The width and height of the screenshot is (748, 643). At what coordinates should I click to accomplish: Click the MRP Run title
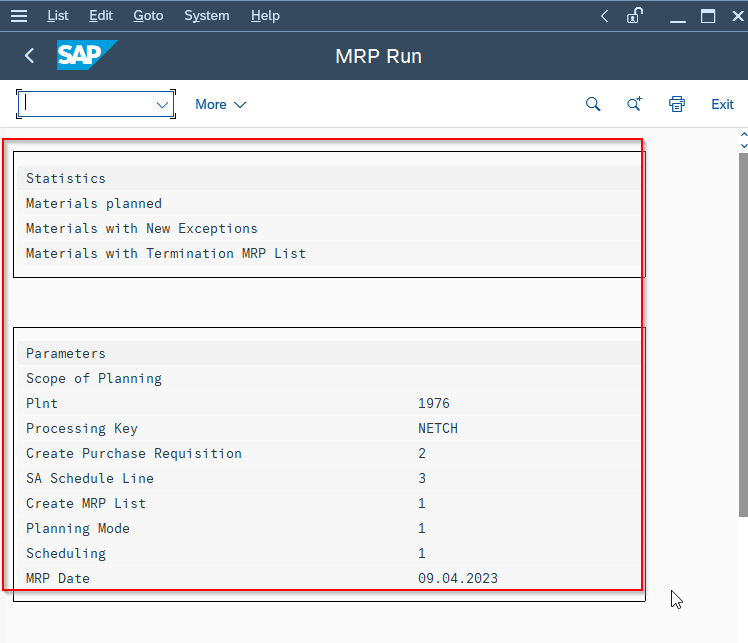pos(379,56)
